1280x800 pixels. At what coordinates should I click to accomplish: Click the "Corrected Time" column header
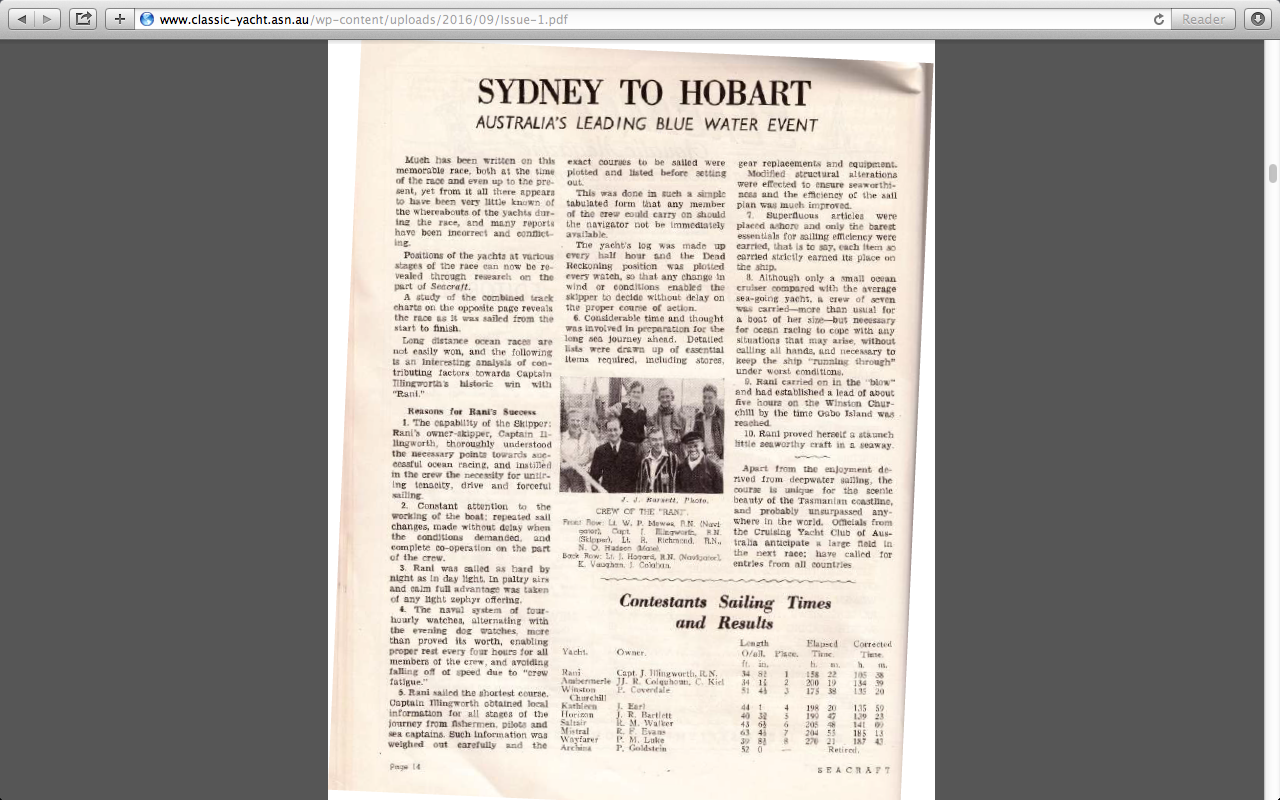coord(871,649)
